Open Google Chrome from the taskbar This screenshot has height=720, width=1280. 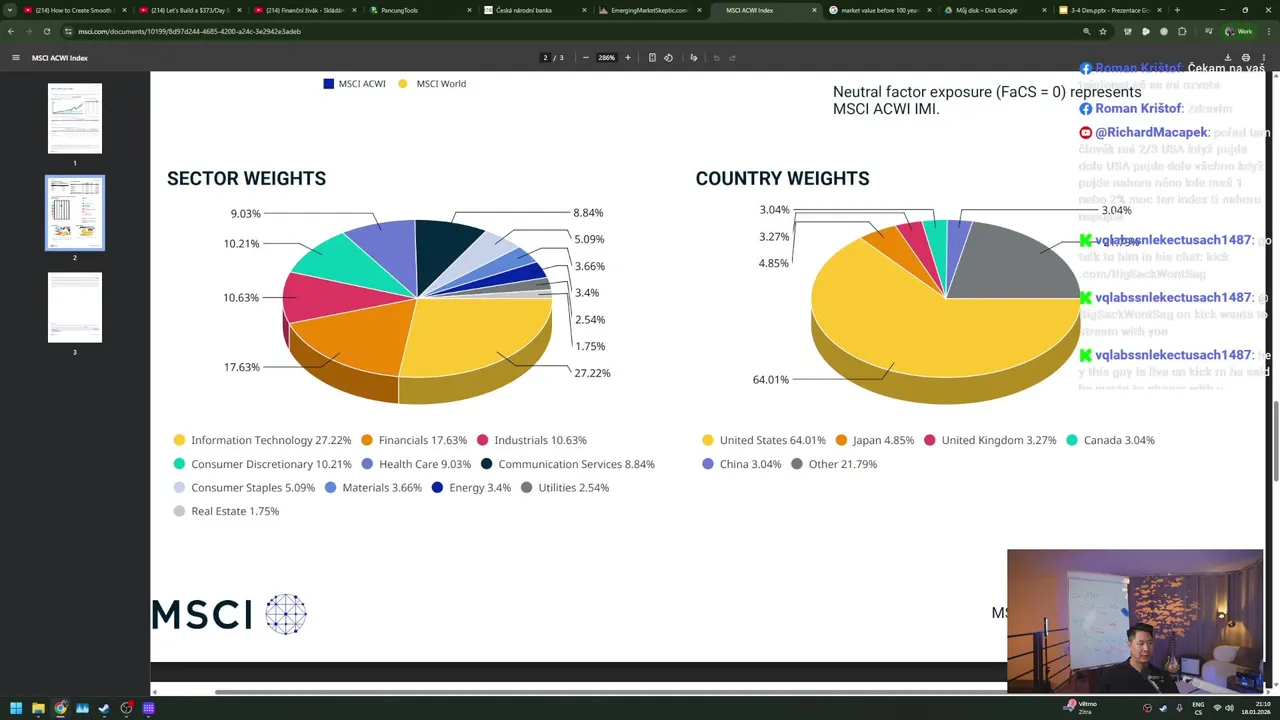point(60,708)
